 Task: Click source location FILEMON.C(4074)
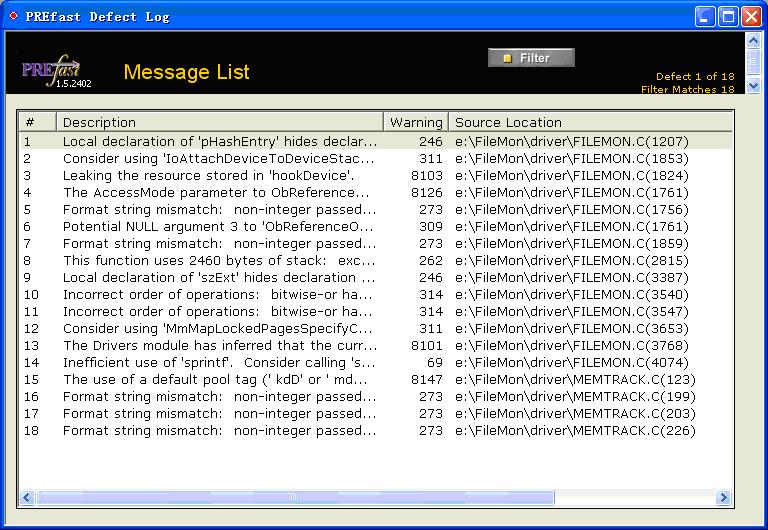click(x=572, y=363)
